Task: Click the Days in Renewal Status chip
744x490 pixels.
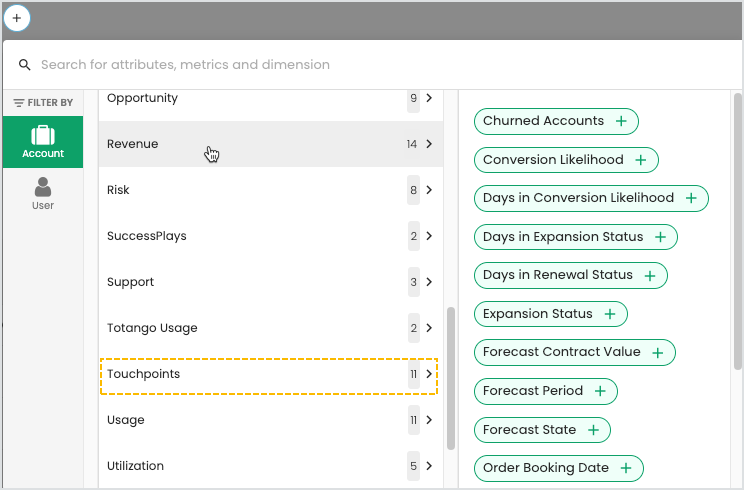Action: point(570,276)
